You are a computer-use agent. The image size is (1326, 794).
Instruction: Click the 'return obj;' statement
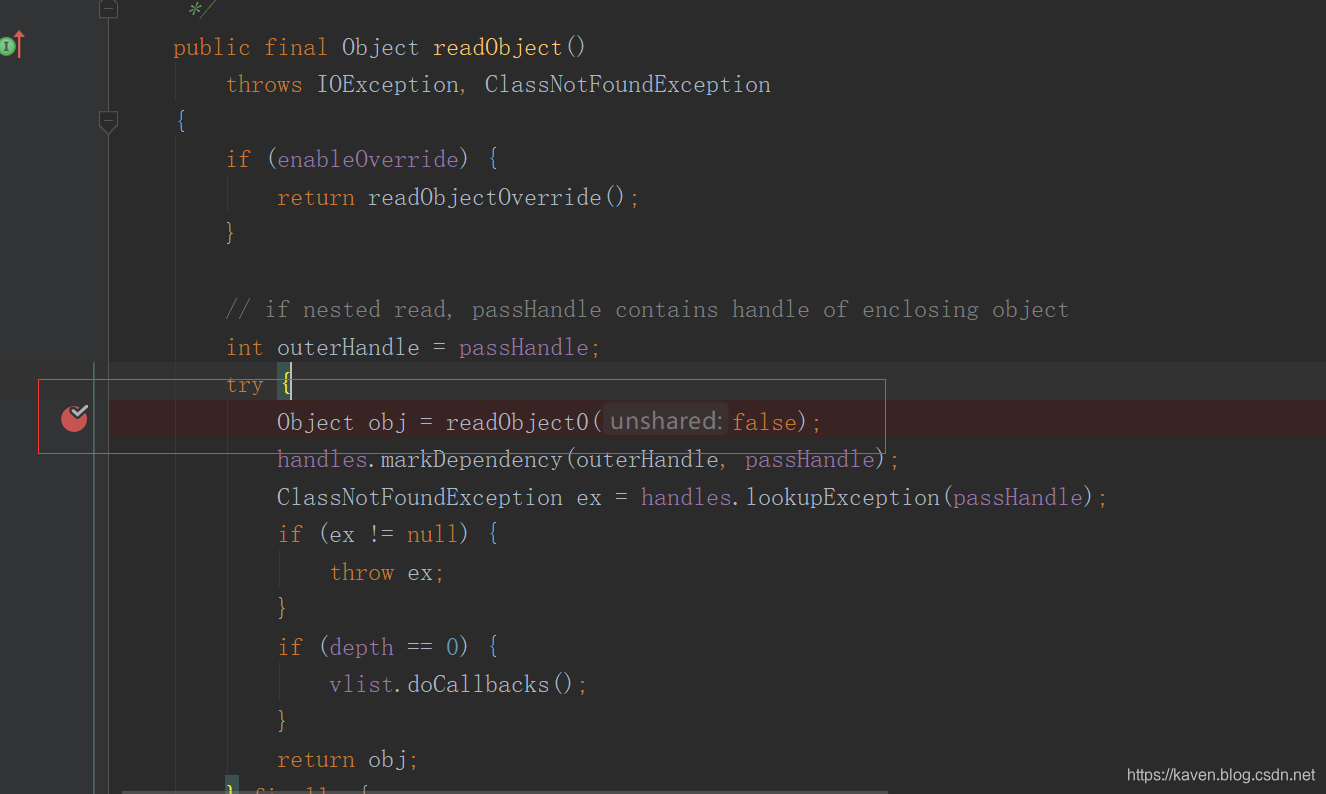347,760
